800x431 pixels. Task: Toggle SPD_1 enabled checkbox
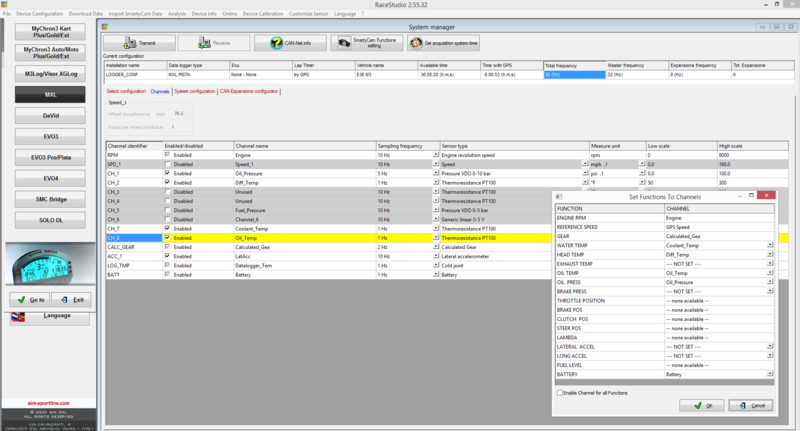coord(167,164)
